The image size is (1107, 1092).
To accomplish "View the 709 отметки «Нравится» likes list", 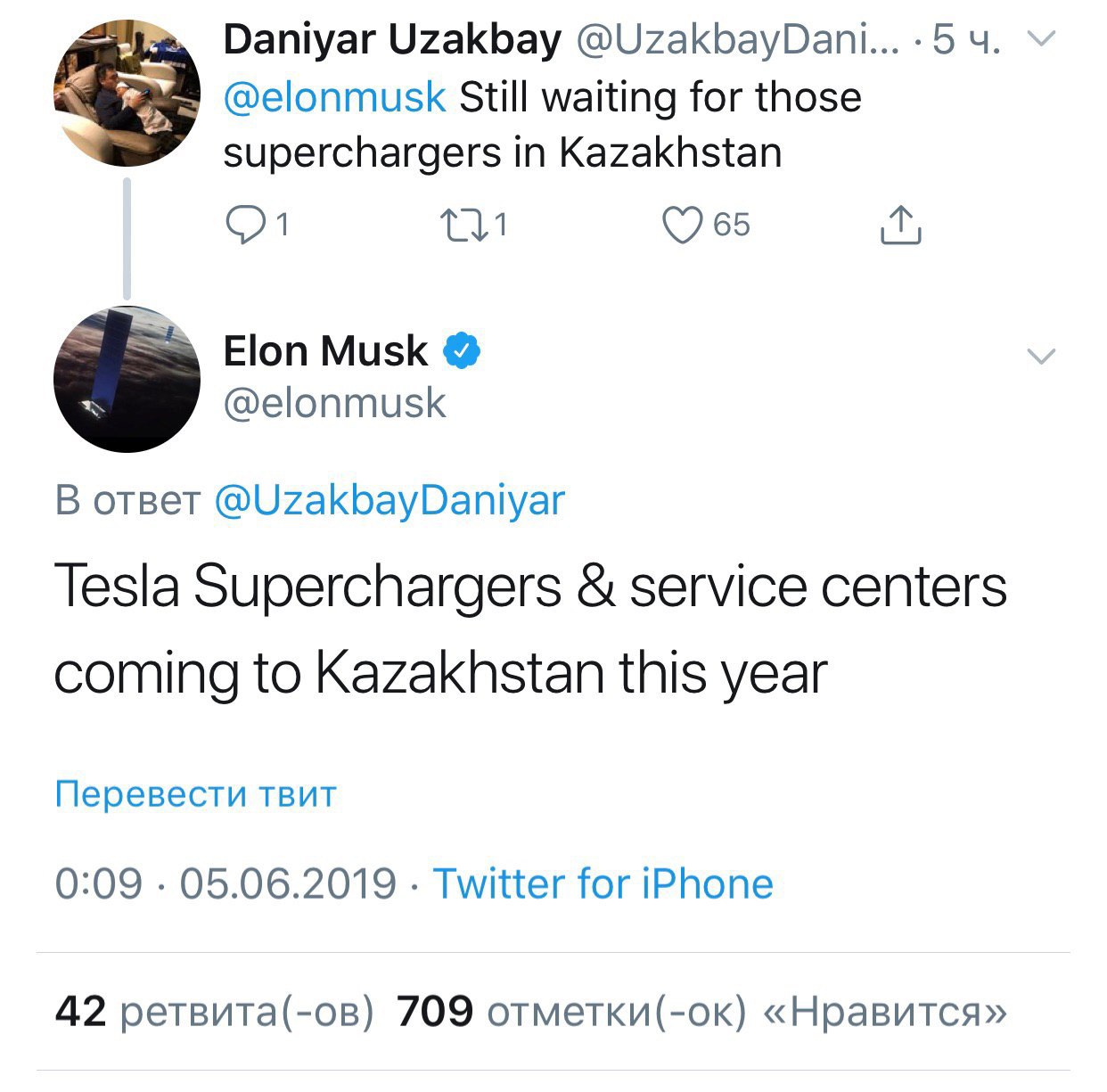I will (x=701, y=1012).
